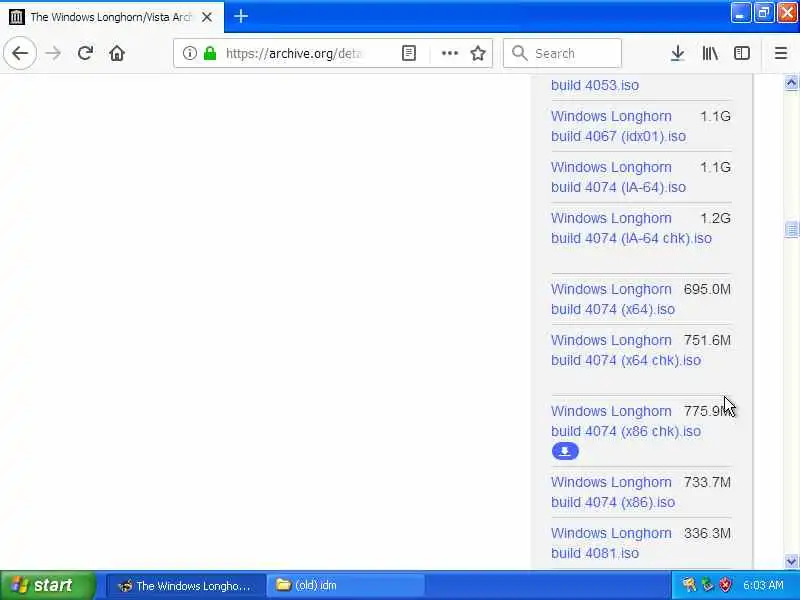The height and width of the screenshot is (600, 800).
Task: Open the downloads panel arrow
Action: tap(677, 53)
